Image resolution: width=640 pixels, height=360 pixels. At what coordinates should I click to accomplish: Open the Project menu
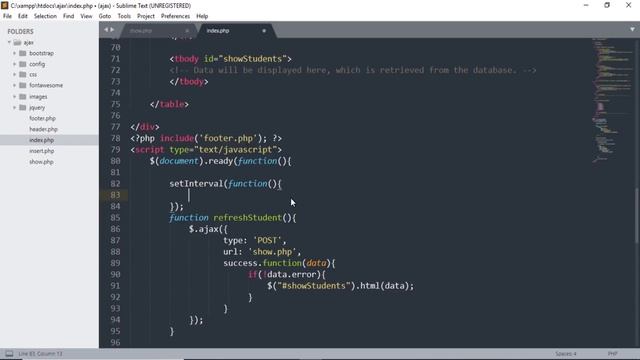[x=146, y=16]
